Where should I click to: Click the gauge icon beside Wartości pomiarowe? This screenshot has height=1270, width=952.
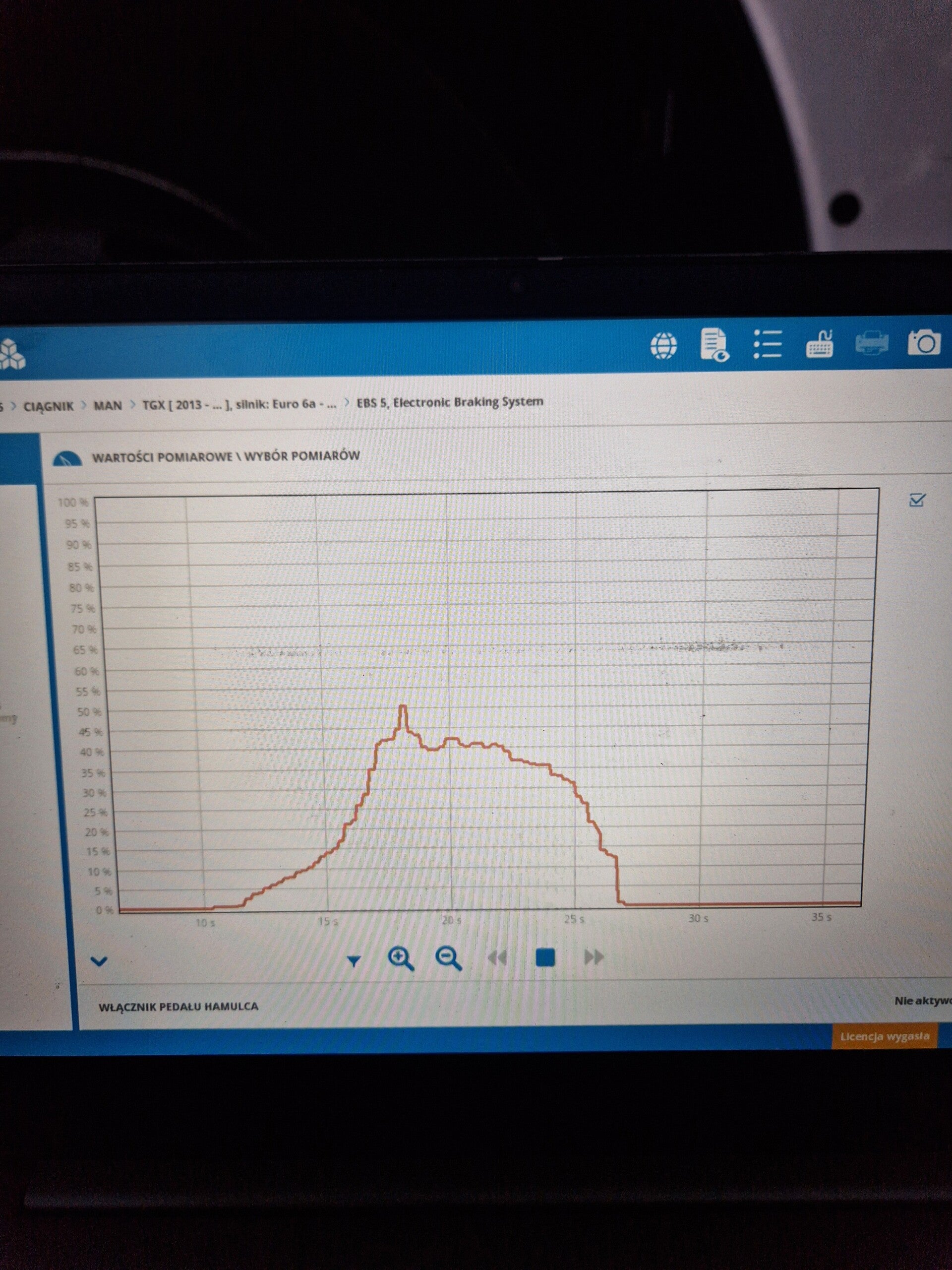[67, 459]
